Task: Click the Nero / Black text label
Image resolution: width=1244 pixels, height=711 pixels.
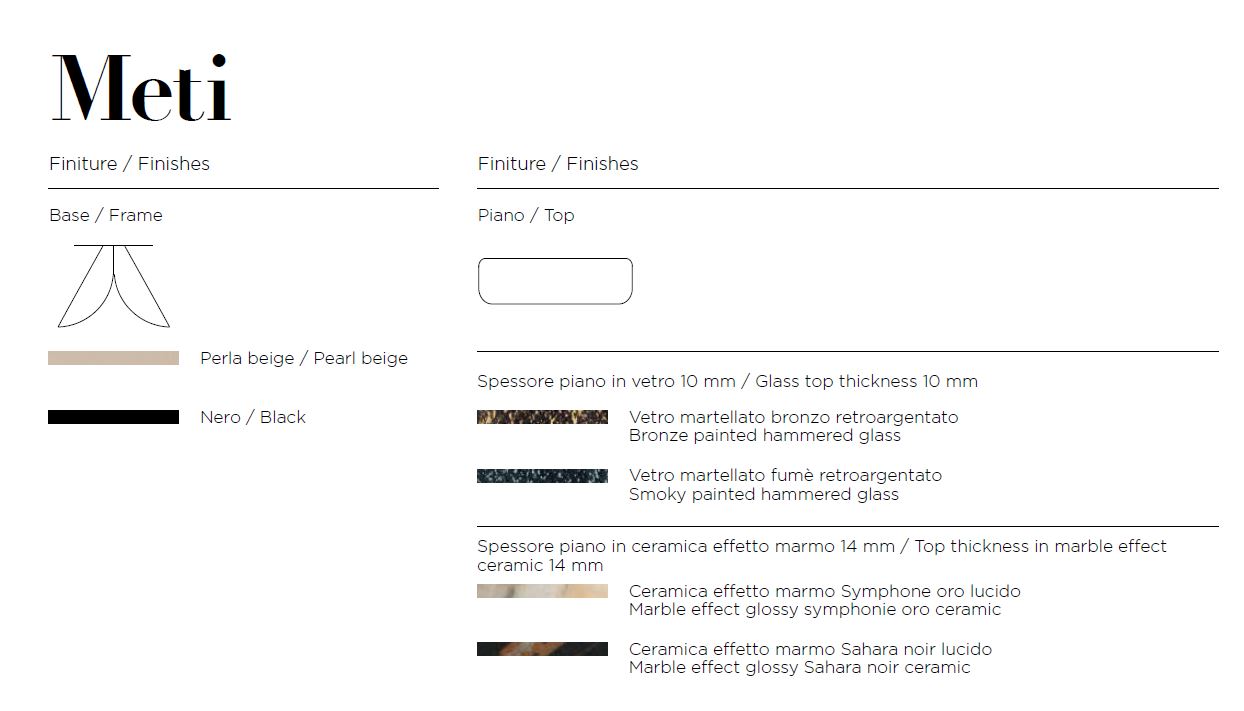Action: [x=253, y=417]
